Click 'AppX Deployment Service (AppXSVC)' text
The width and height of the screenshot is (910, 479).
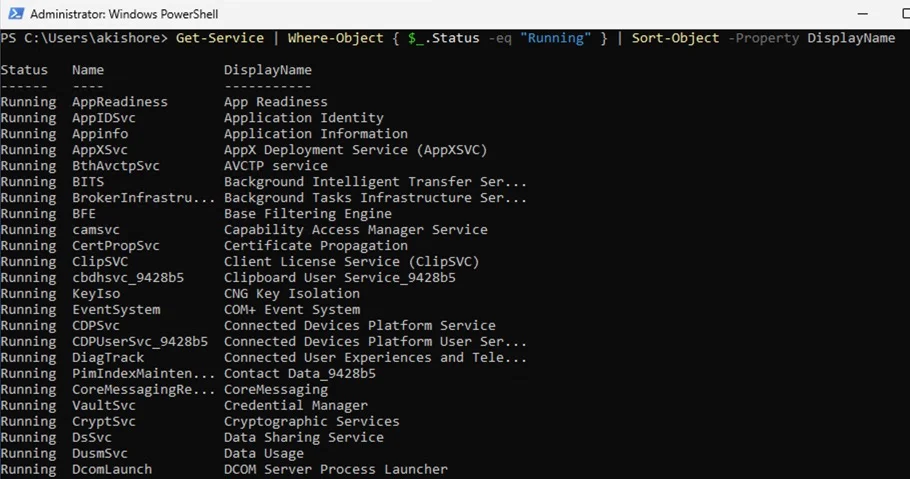356,150
